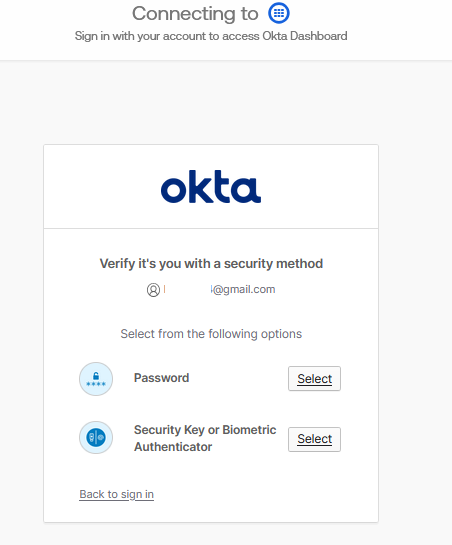Click 'Select from the following options' text
The height and width of the screenshot is (545, 452).
[x=211, y=334]
